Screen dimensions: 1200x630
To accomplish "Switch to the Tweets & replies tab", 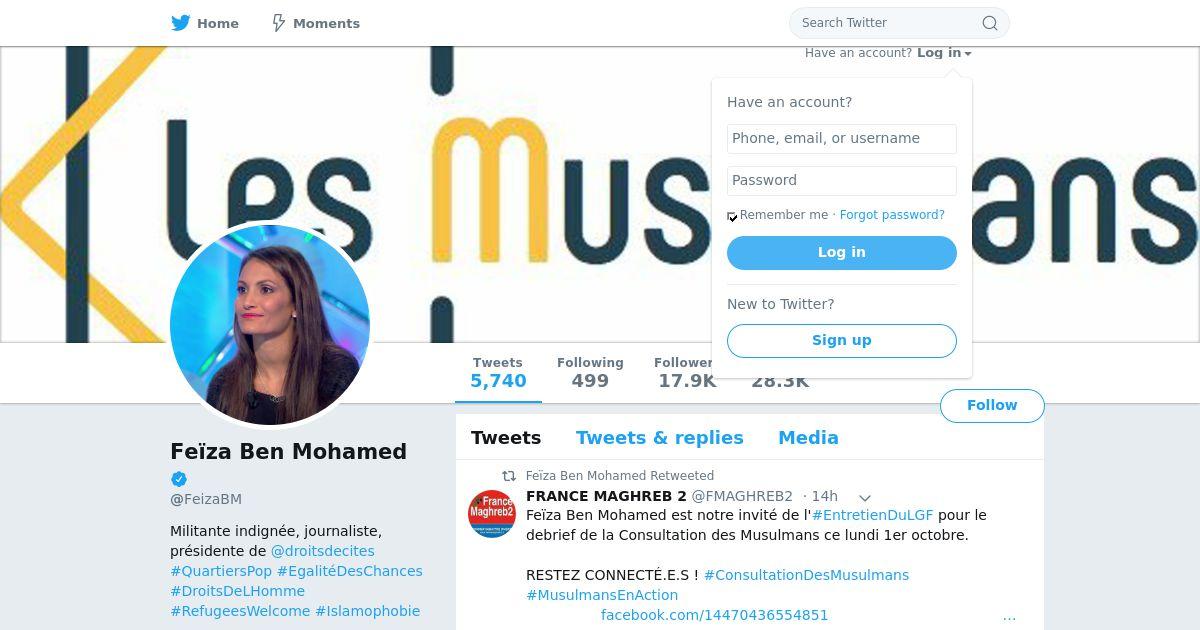I will [660, 438].
